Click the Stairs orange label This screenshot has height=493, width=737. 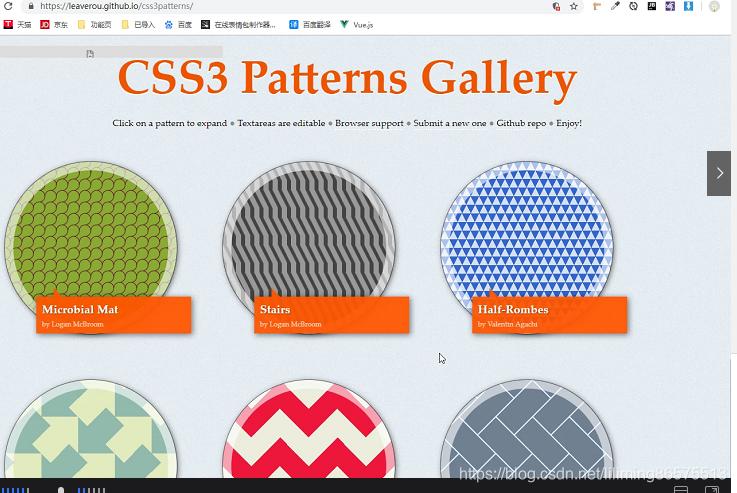point(332,315)
